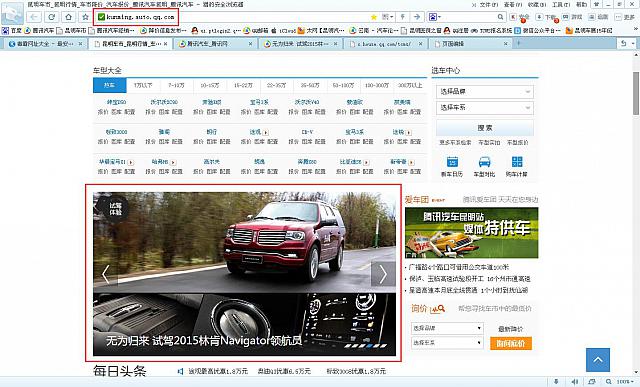Image resolution: width=640 pixels, height=387 pixels.
Task: Open the headline 无为归来 试驾2015林肯Navigator领航员
Action: [204, 340]
